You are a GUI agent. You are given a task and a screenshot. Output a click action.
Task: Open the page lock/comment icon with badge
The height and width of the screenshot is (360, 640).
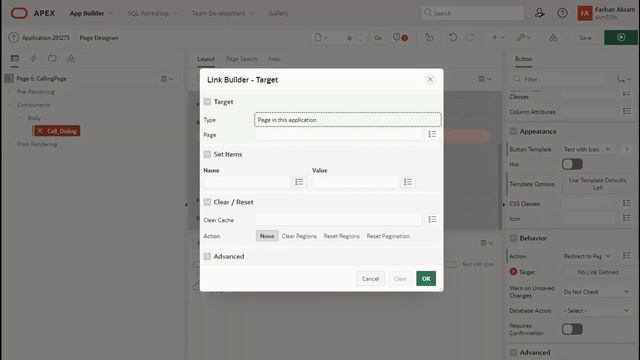(x=400, y=38)
